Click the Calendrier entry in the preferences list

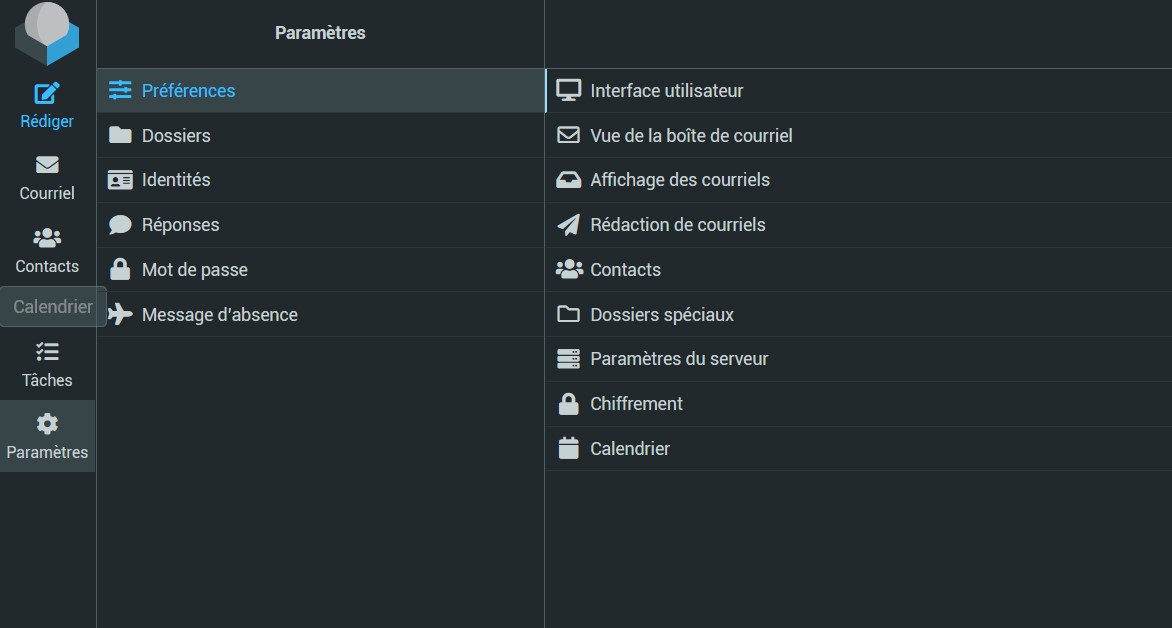(x=630, y=449)
